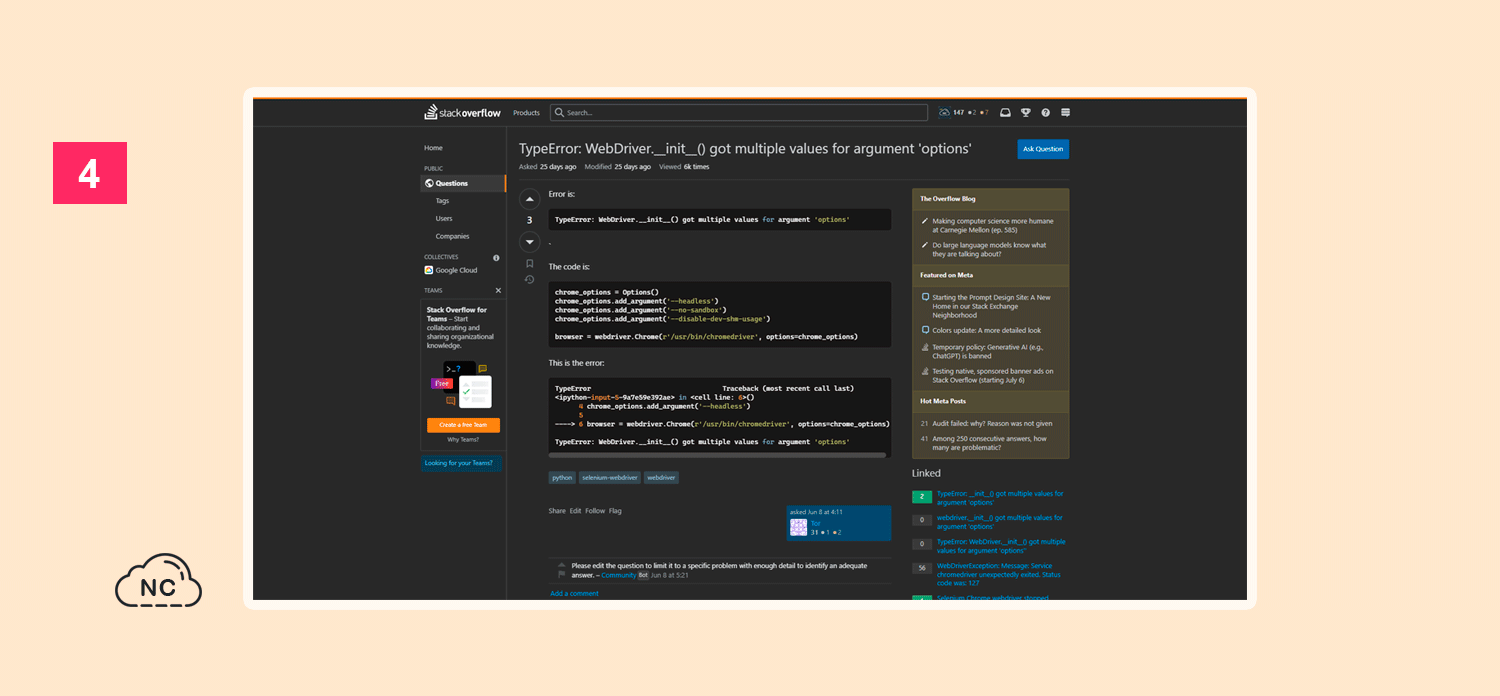Click the Collectives info icon

[x=496, y=257]
